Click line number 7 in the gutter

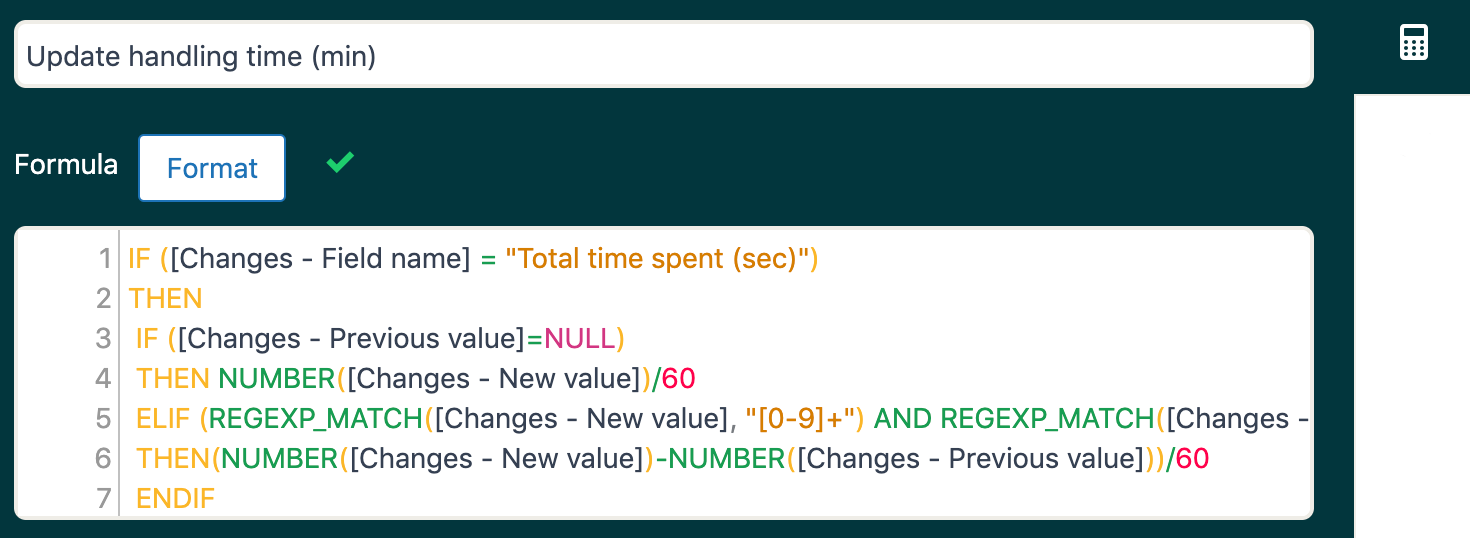pyautogui.click(x=105, y=499)
